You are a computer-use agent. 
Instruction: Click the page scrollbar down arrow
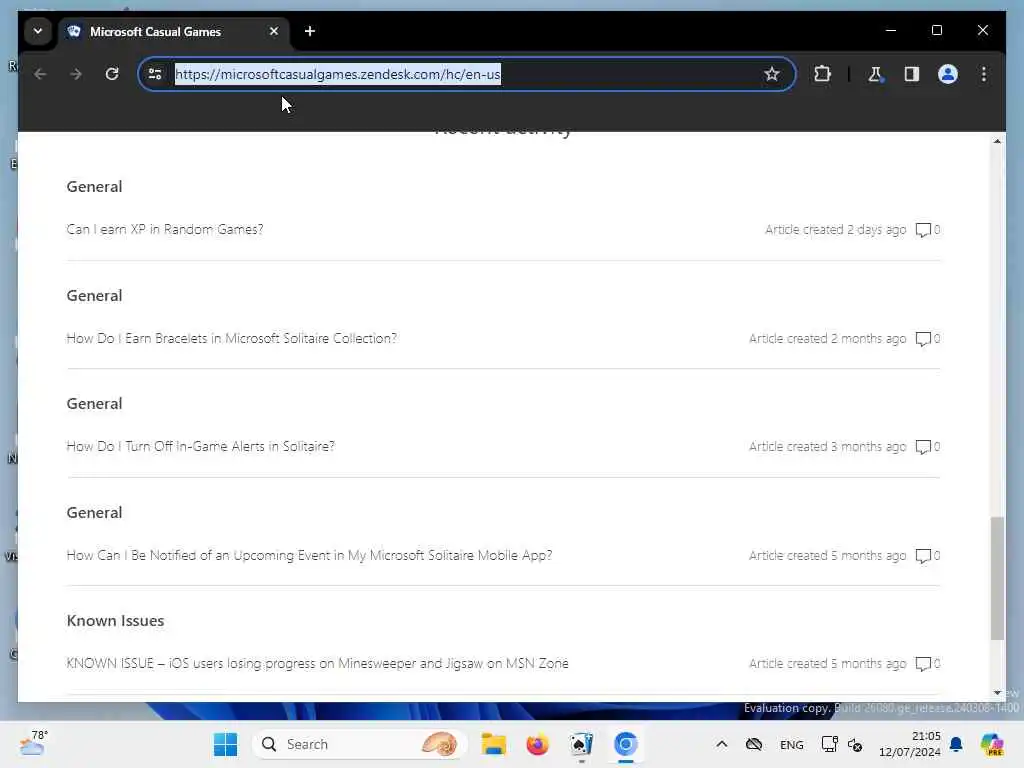pos(997,693)
